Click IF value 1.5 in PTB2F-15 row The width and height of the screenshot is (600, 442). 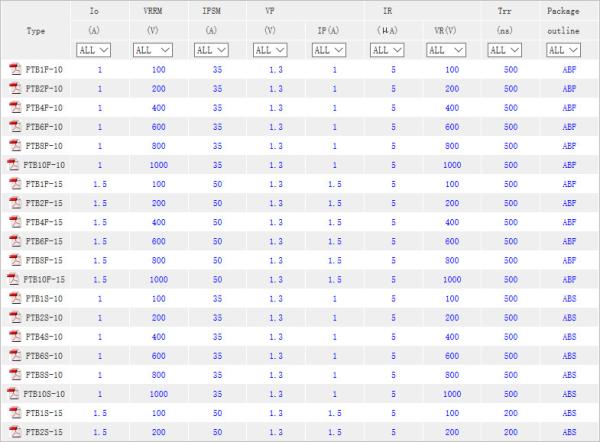click(335, 203)
